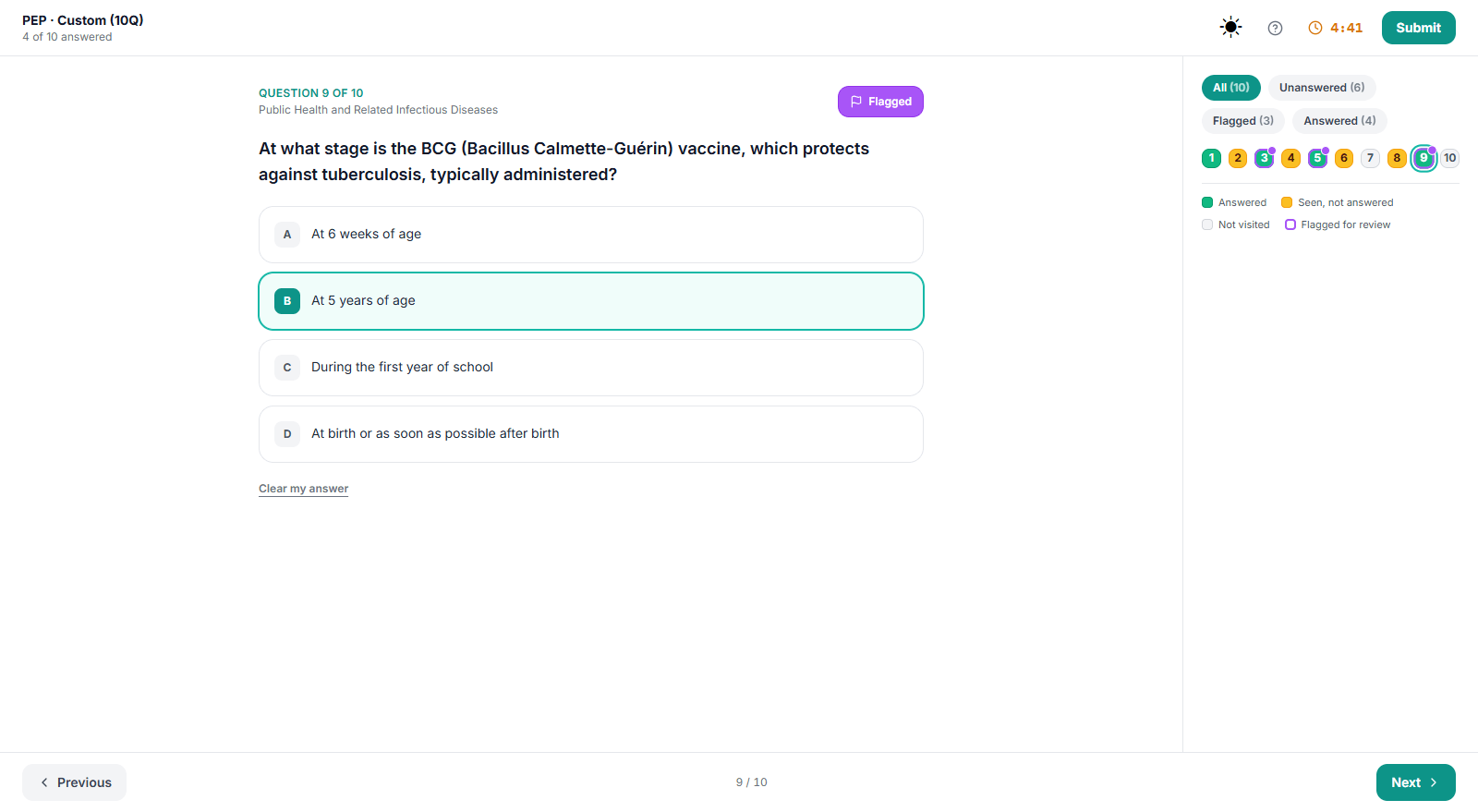Jump to question 5 in navigator
This screenshot has width=1478, height=812.
coord(1318,158)
